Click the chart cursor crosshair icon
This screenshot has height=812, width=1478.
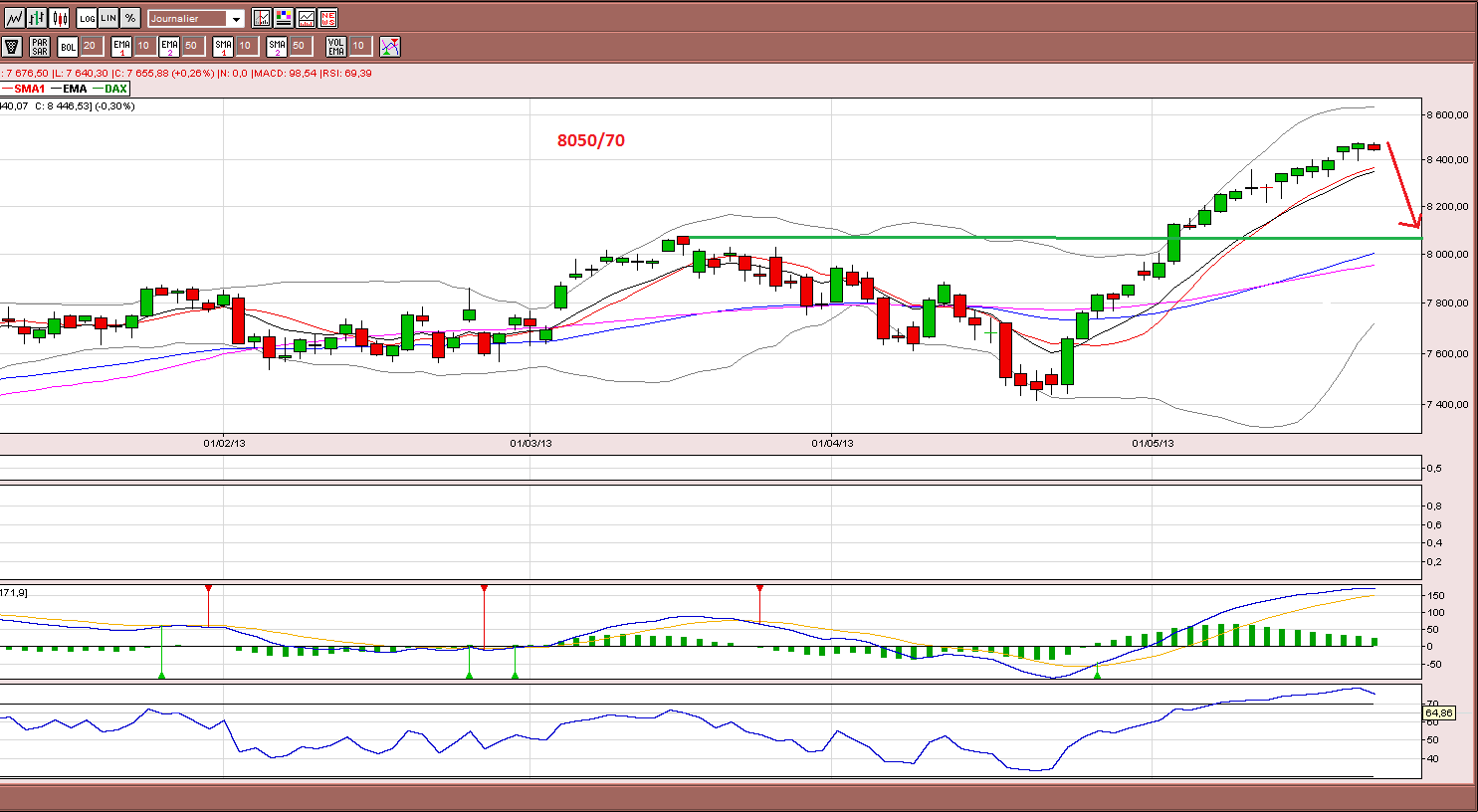pos(261,18)
